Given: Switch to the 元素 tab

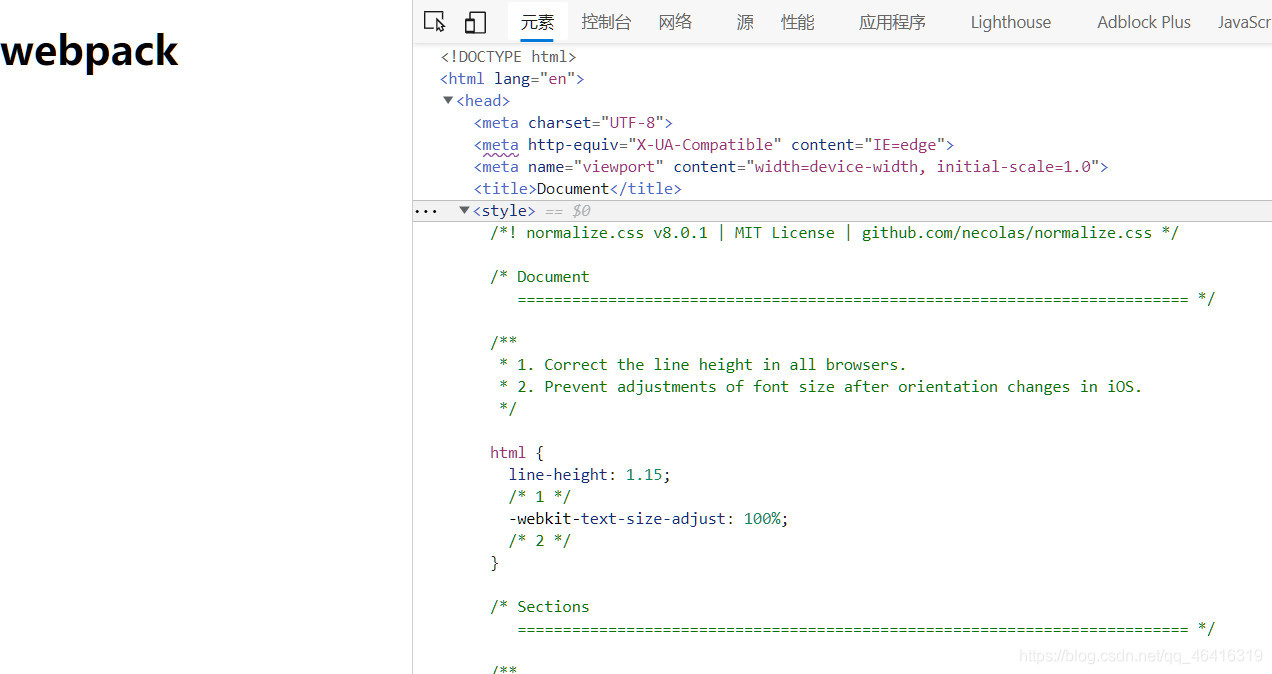Looking at the screenshot, I should pos(537,22).
